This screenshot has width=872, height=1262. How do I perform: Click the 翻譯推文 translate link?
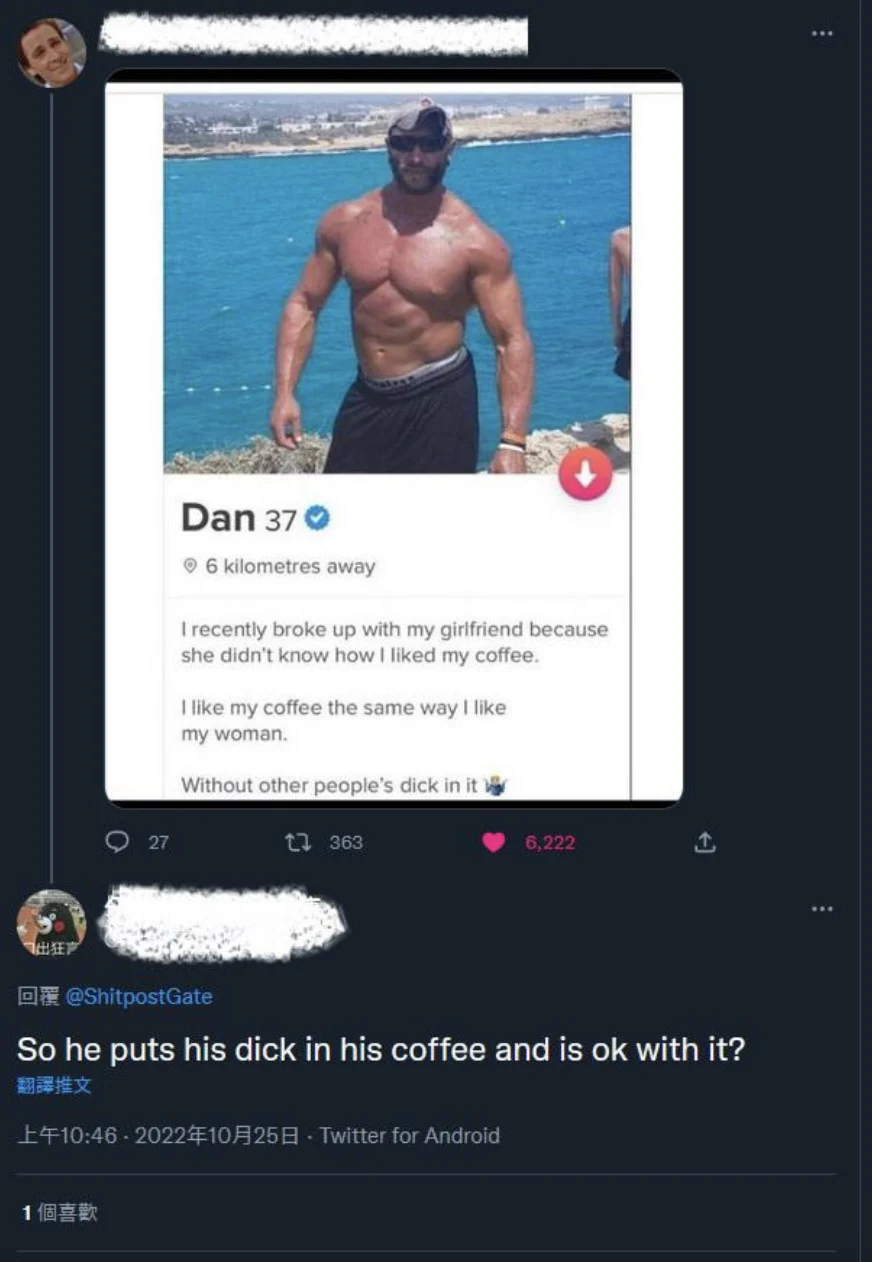click(54, 1085)
